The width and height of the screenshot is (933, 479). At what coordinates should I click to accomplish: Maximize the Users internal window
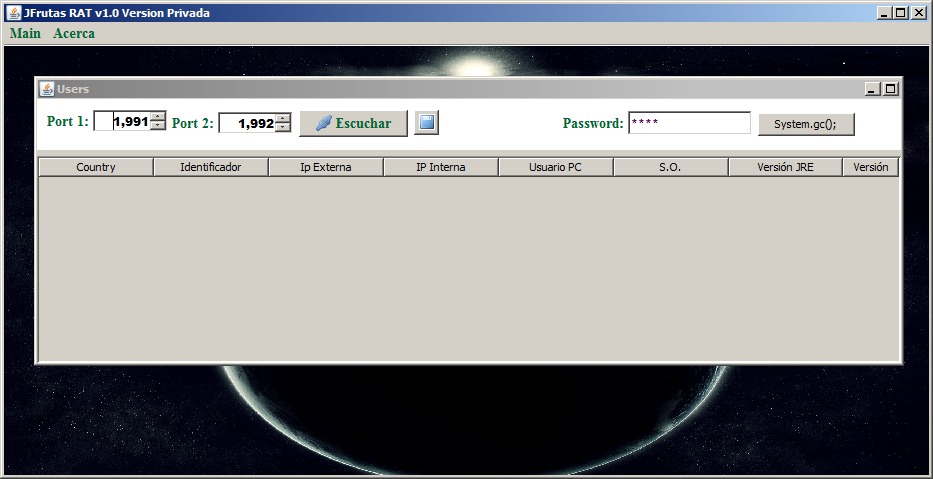890,89
